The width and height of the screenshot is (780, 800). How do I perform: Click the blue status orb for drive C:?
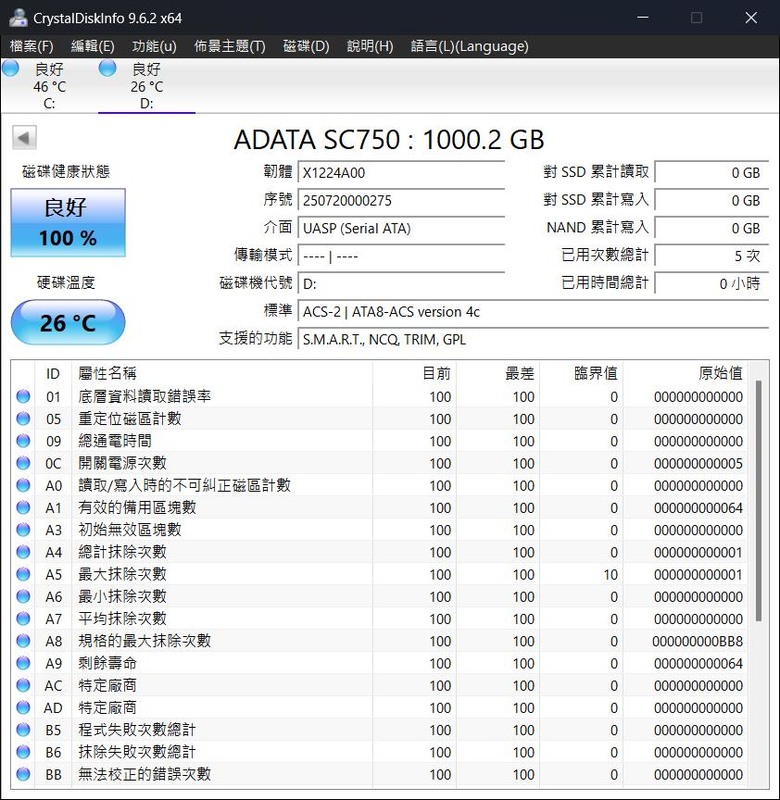(x=11, y=68)
